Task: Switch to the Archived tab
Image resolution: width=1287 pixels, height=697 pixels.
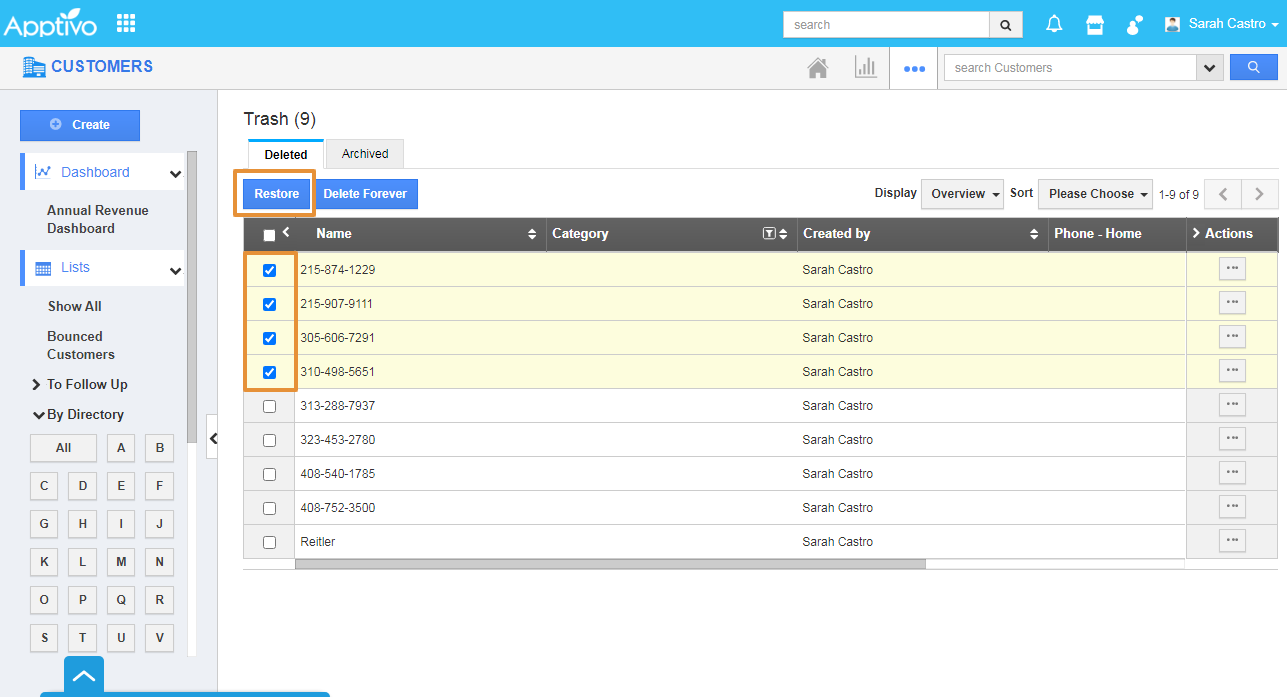Action: (x=365, y=154)
